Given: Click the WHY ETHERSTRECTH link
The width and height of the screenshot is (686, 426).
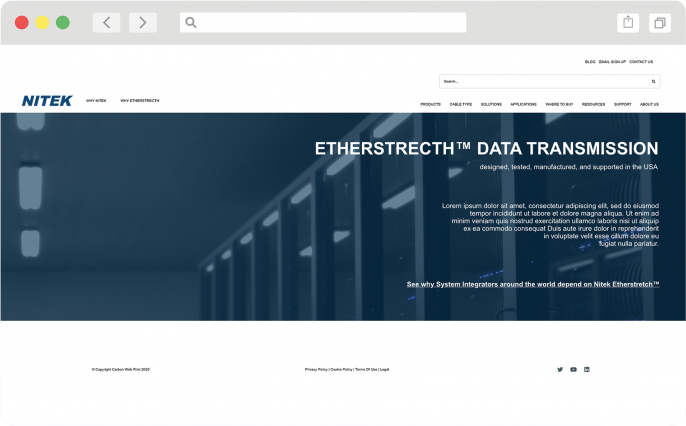Looking at the screenshot, I should tap(140, 101).
